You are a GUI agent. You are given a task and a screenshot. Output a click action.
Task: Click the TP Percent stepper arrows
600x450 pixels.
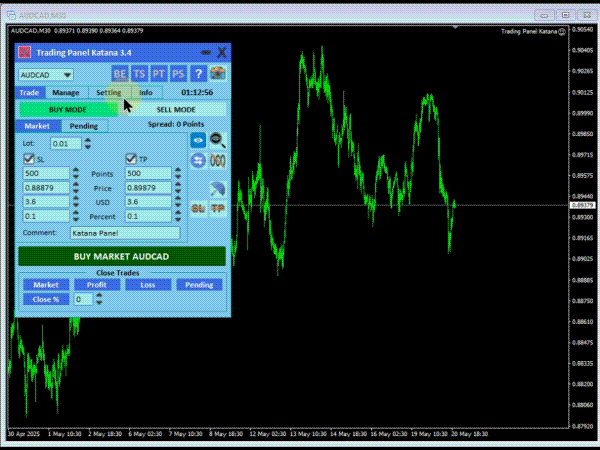coord(178,216)
